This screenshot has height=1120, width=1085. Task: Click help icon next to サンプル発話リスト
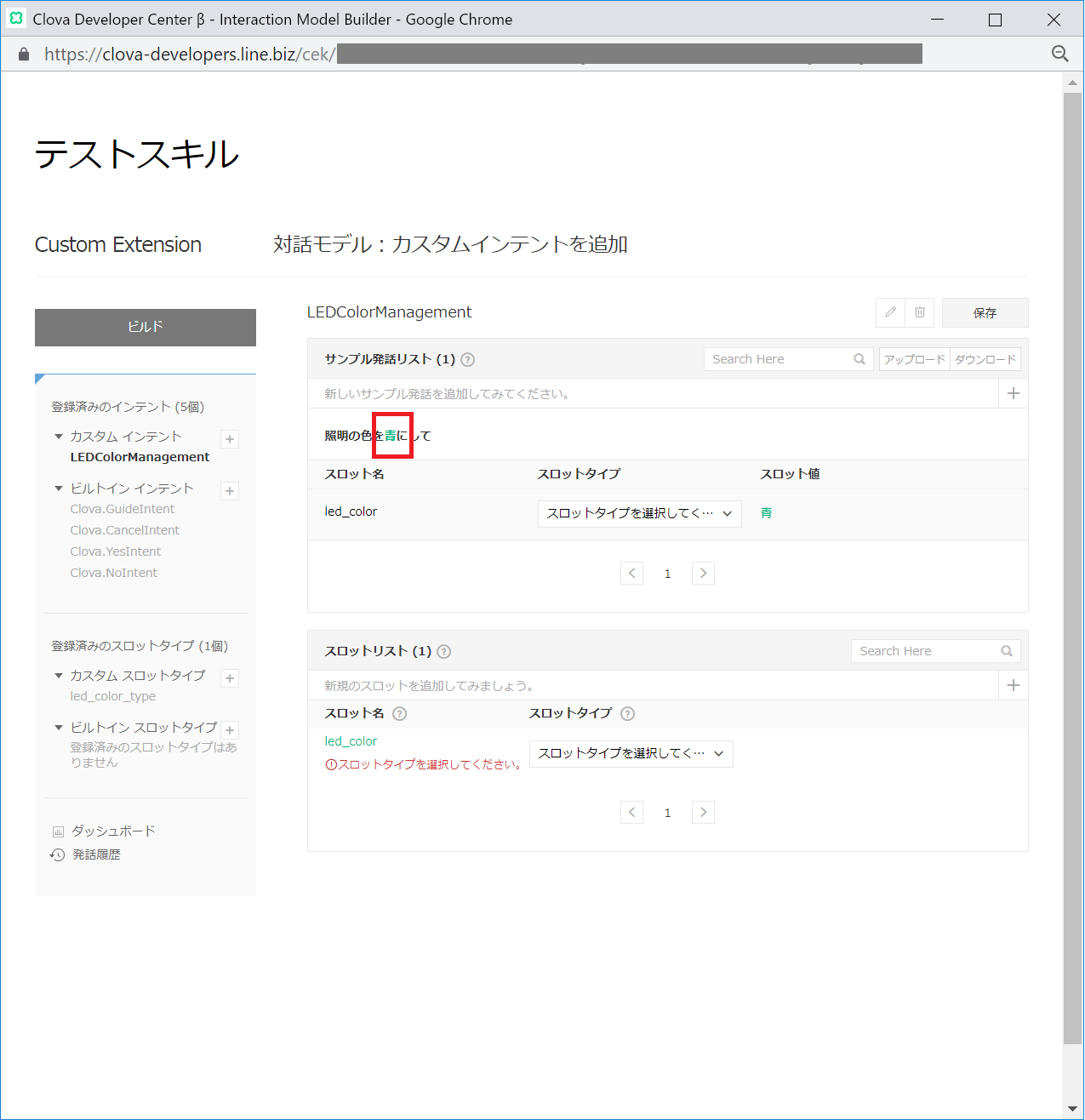pyautogui.click(x=467, y=360)
